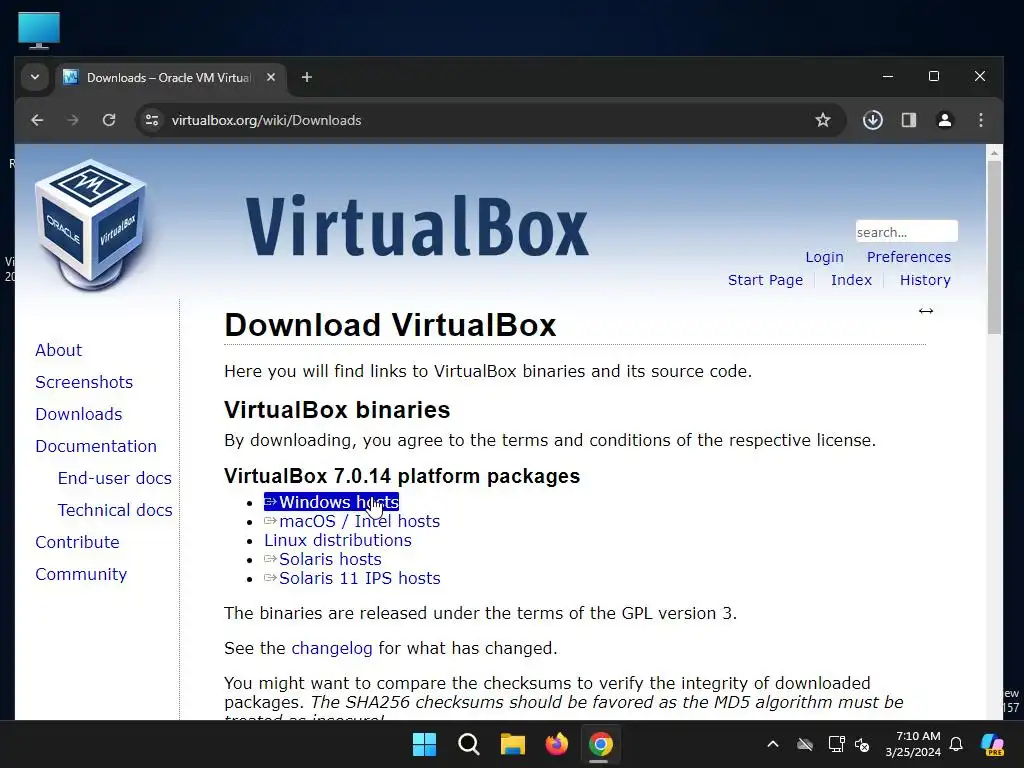Open the End-user docs sidebar link
Image resolution: width=1024 pixels, height=768 pixels.
[114, 478]
